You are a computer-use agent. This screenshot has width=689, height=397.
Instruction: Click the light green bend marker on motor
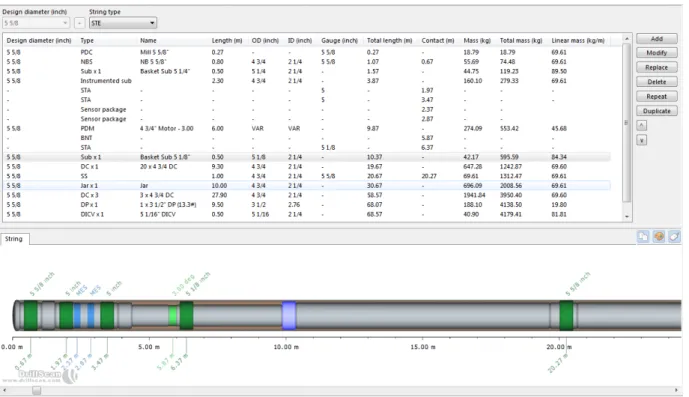pos(173,316)
